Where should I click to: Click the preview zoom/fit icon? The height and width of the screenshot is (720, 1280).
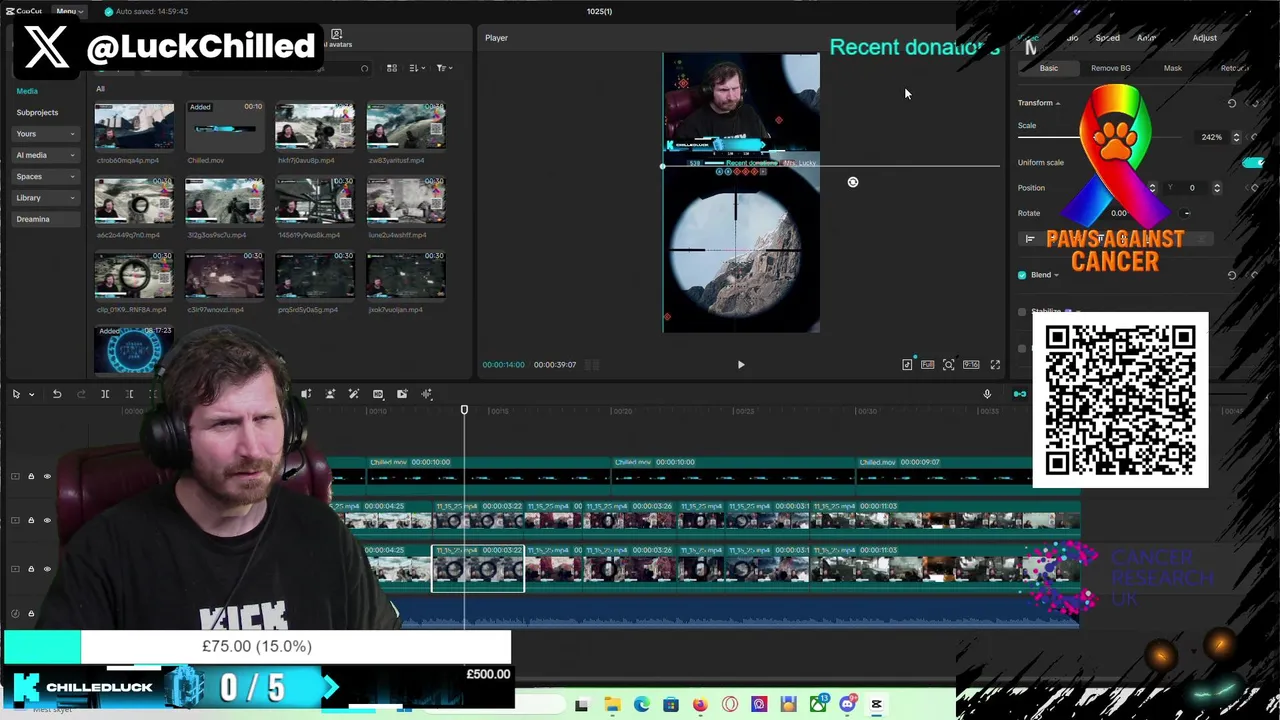tap(948, 365)
